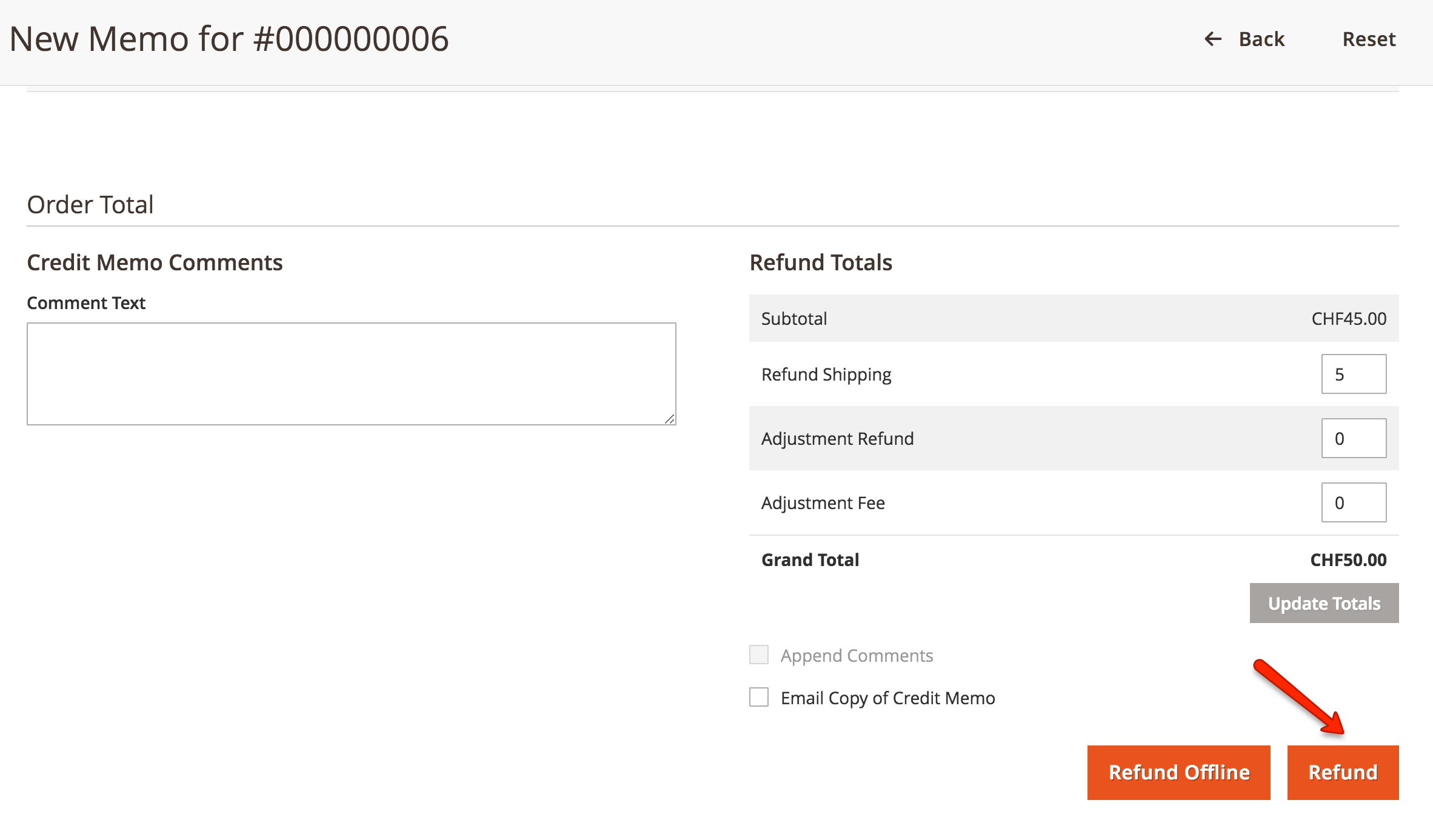Click the Refund Totals heading
Viewport: 1433px width, 840px height.
point(821,262)
